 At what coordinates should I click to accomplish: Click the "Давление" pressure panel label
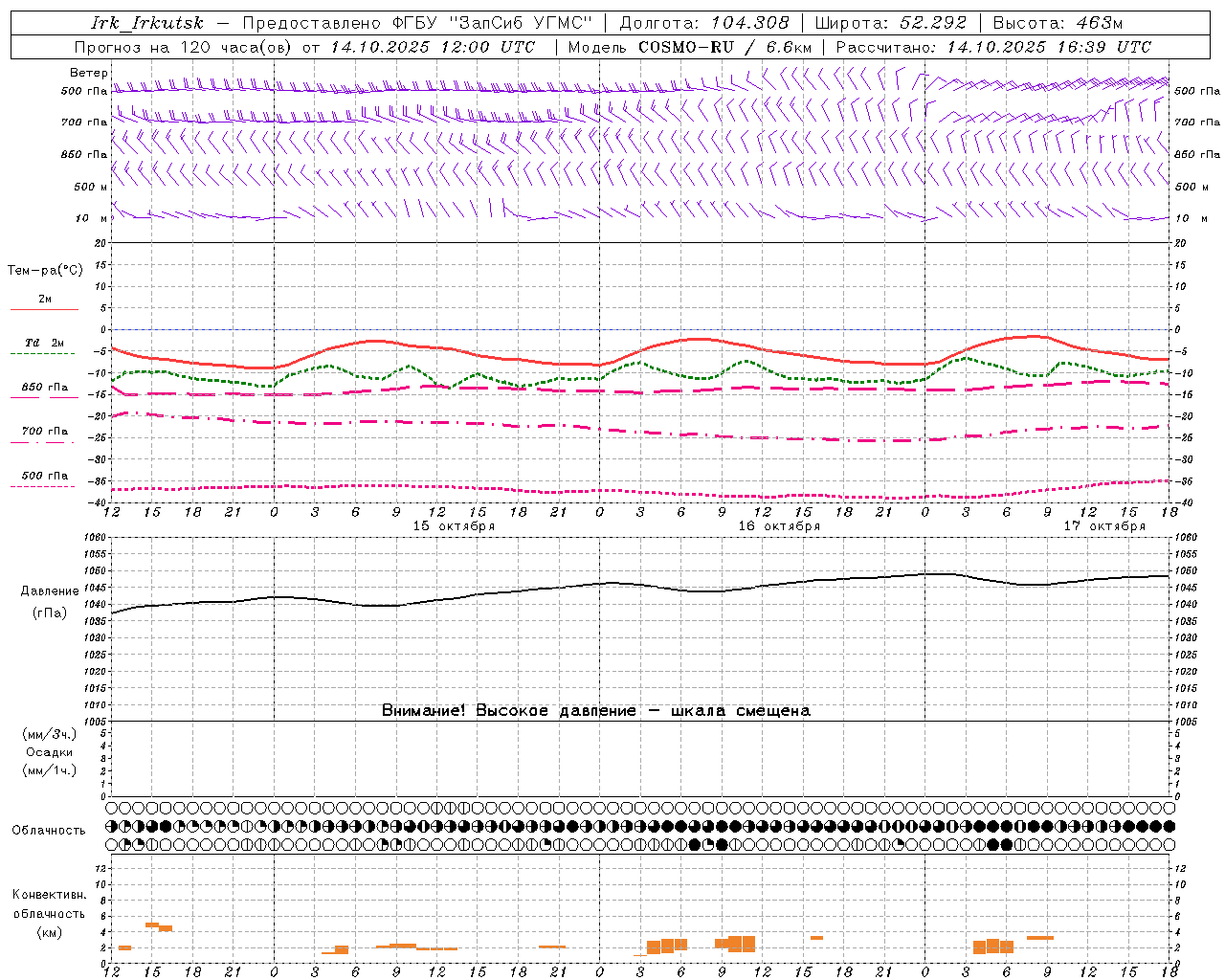50,591
